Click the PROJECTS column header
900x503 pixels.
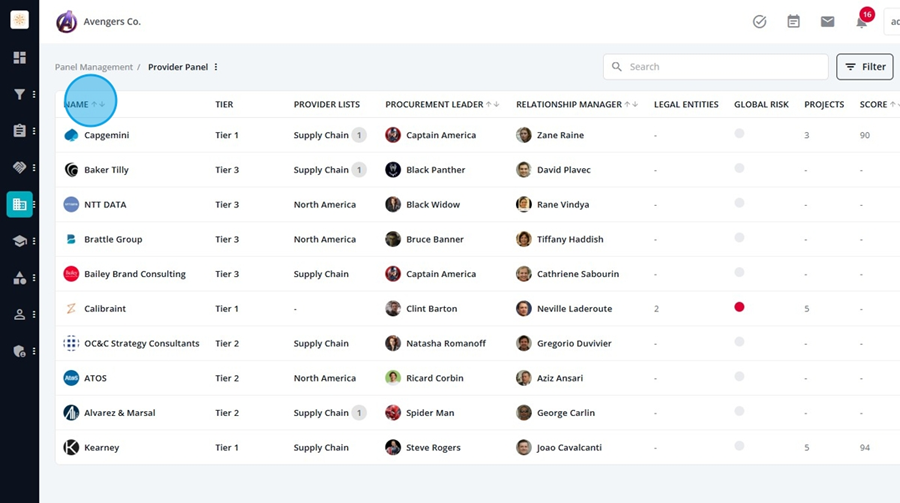[824, 105]
